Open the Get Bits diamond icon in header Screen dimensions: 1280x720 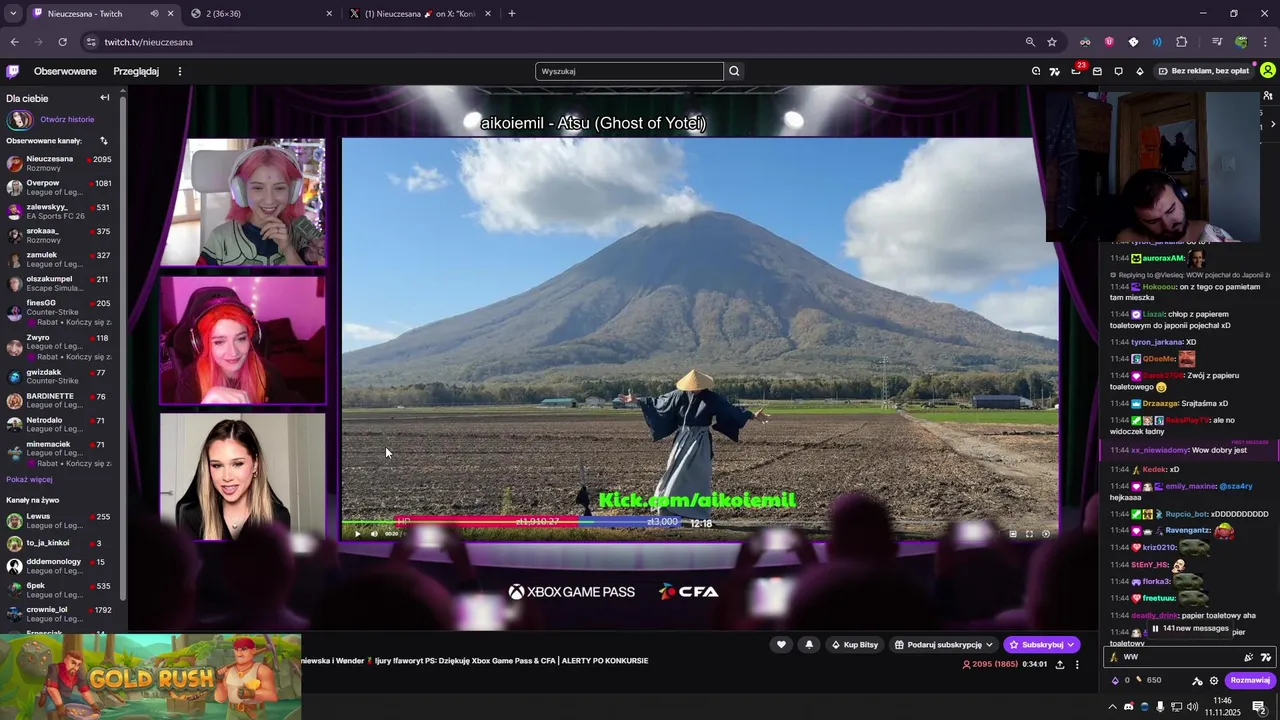pos(1139,71)
